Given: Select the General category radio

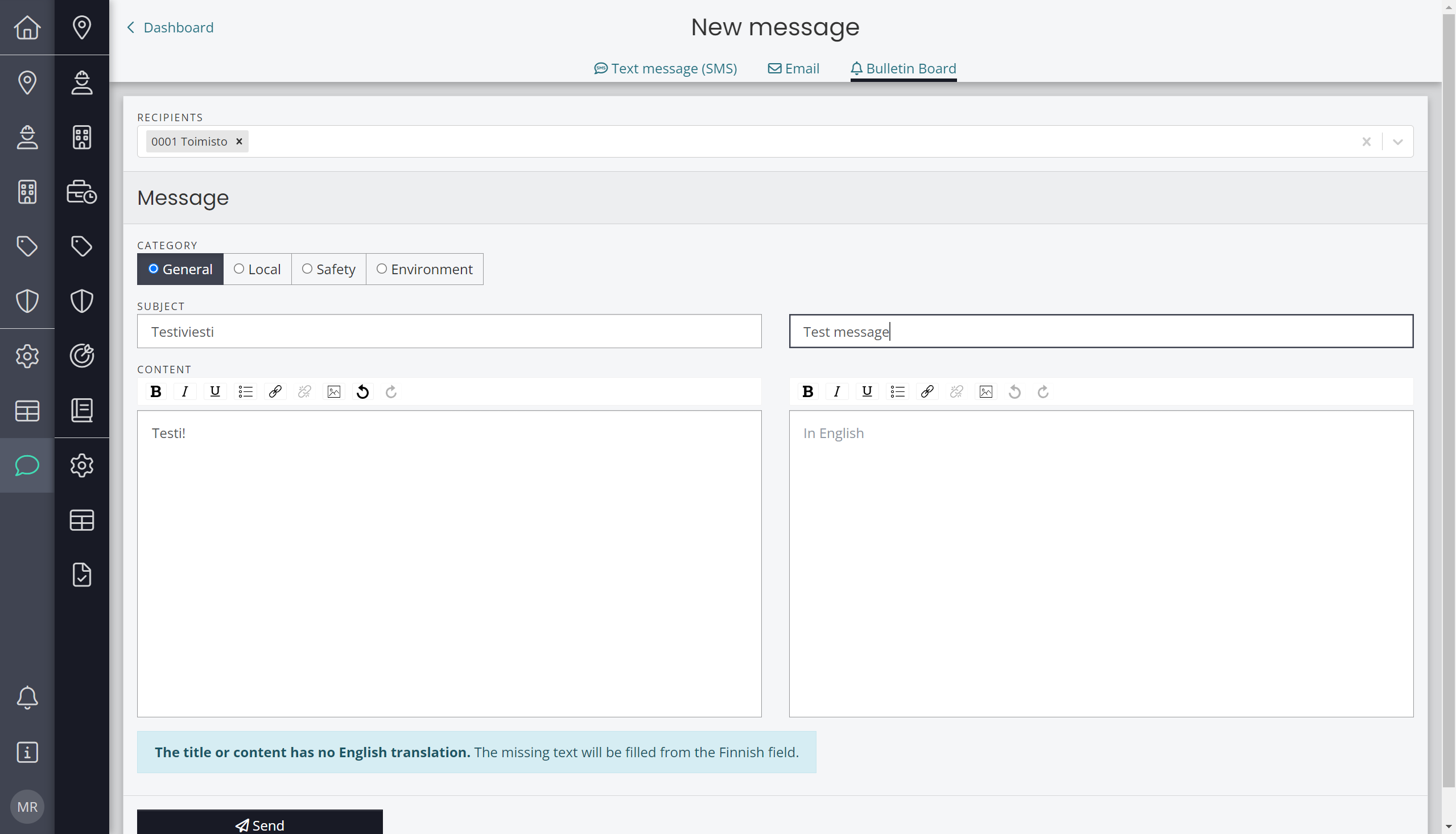Looking at the screenshot, I should [180, 269].
